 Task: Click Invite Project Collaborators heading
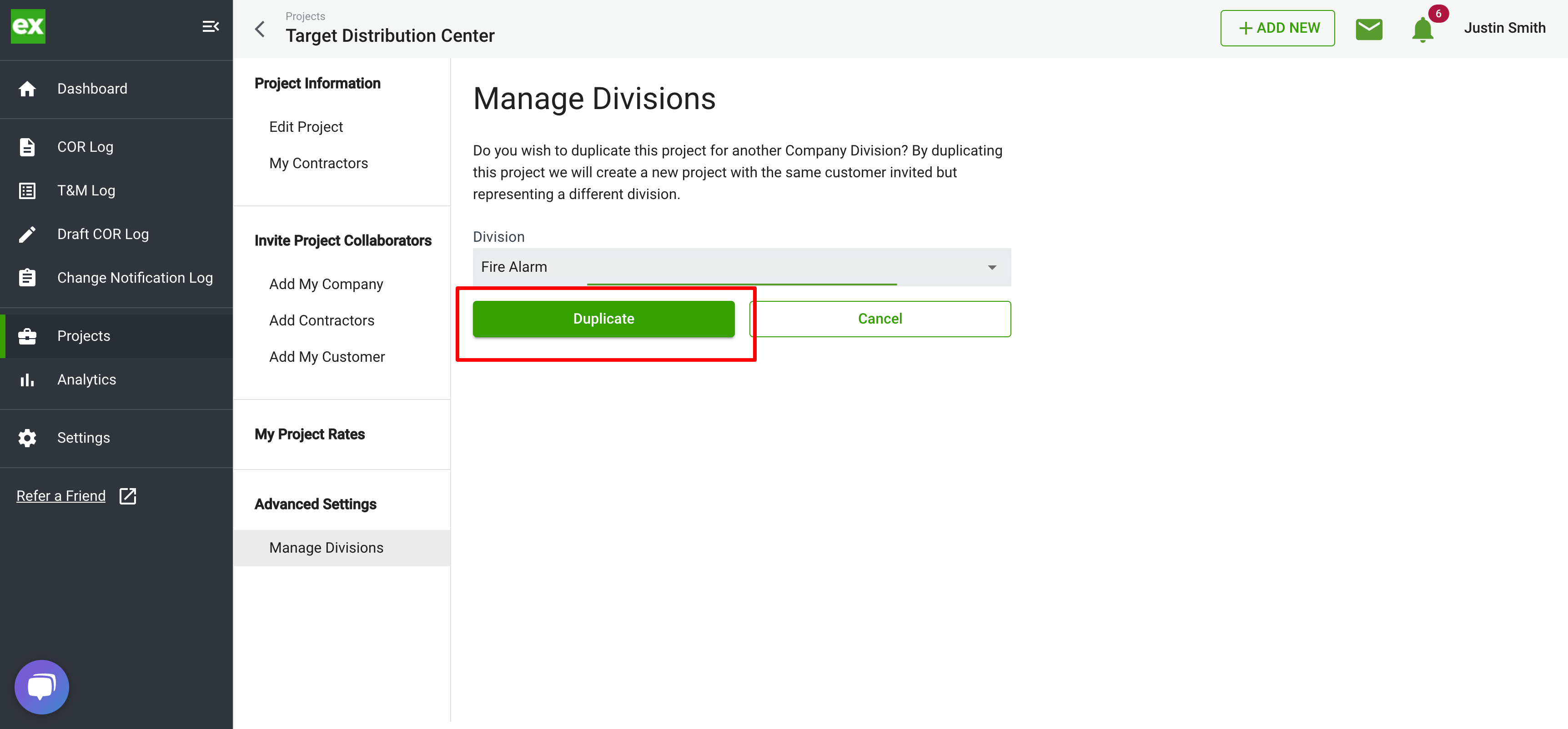point(343,240)
